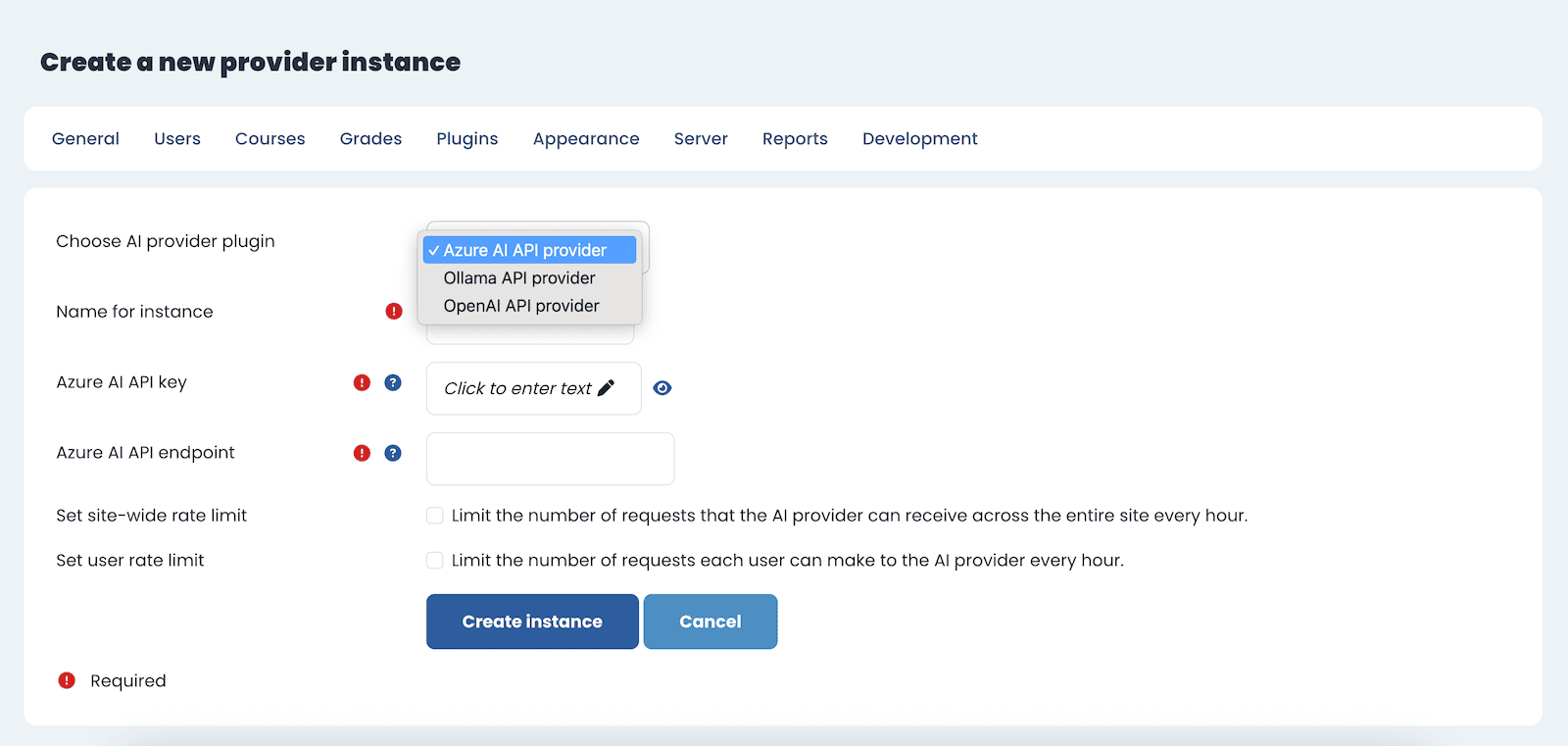The height and width of the screenshot is (746, 1568).
Task: Click the 'Set site-wide rate limit' label
Action: tap(151, 516)
